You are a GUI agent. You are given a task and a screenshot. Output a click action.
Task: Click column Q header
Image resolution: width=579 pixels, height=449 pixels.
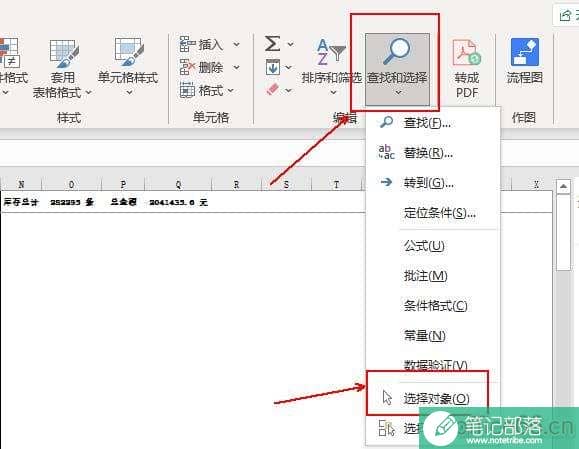[x=178, y=184]
